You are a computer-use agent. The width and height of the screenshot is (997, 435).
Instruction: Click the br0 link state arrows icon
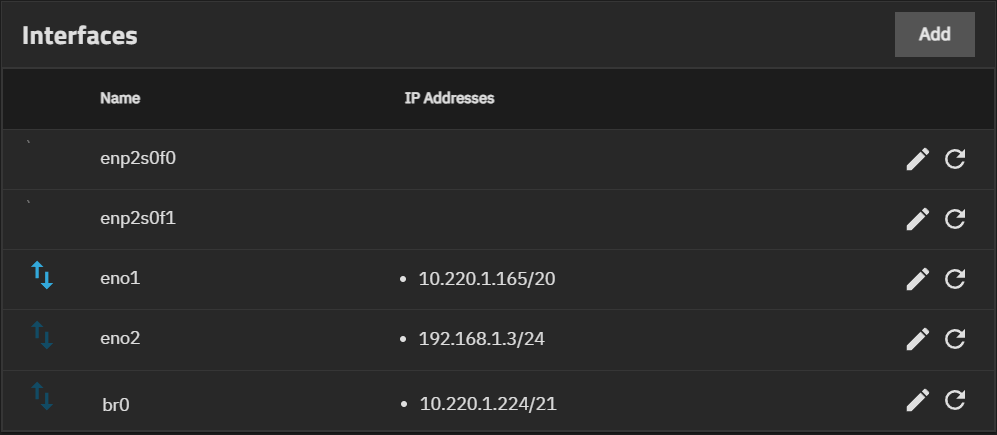(42, 396)
